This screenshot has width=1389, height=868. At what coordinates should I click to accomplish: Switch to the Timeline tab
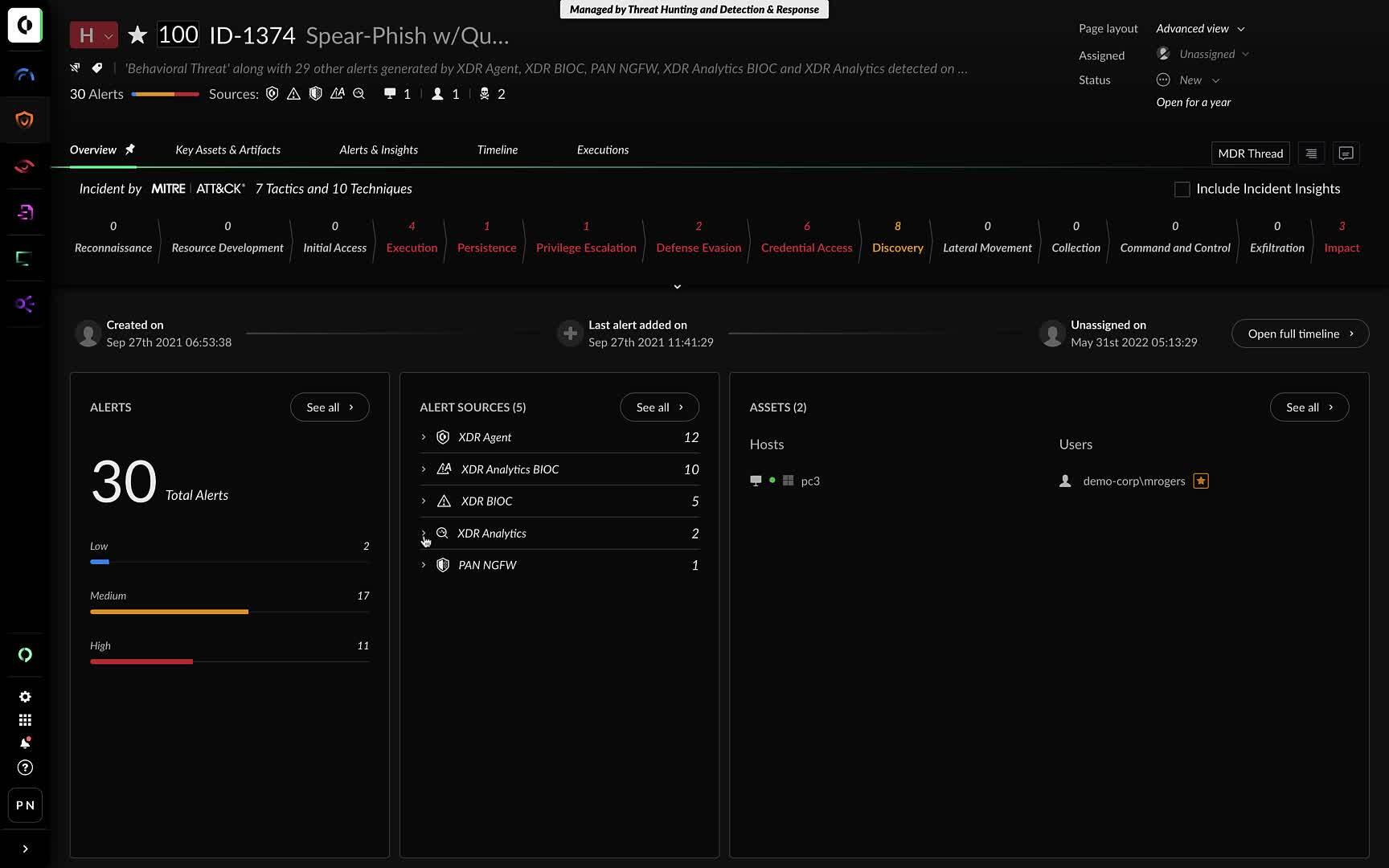coord(498,150)
